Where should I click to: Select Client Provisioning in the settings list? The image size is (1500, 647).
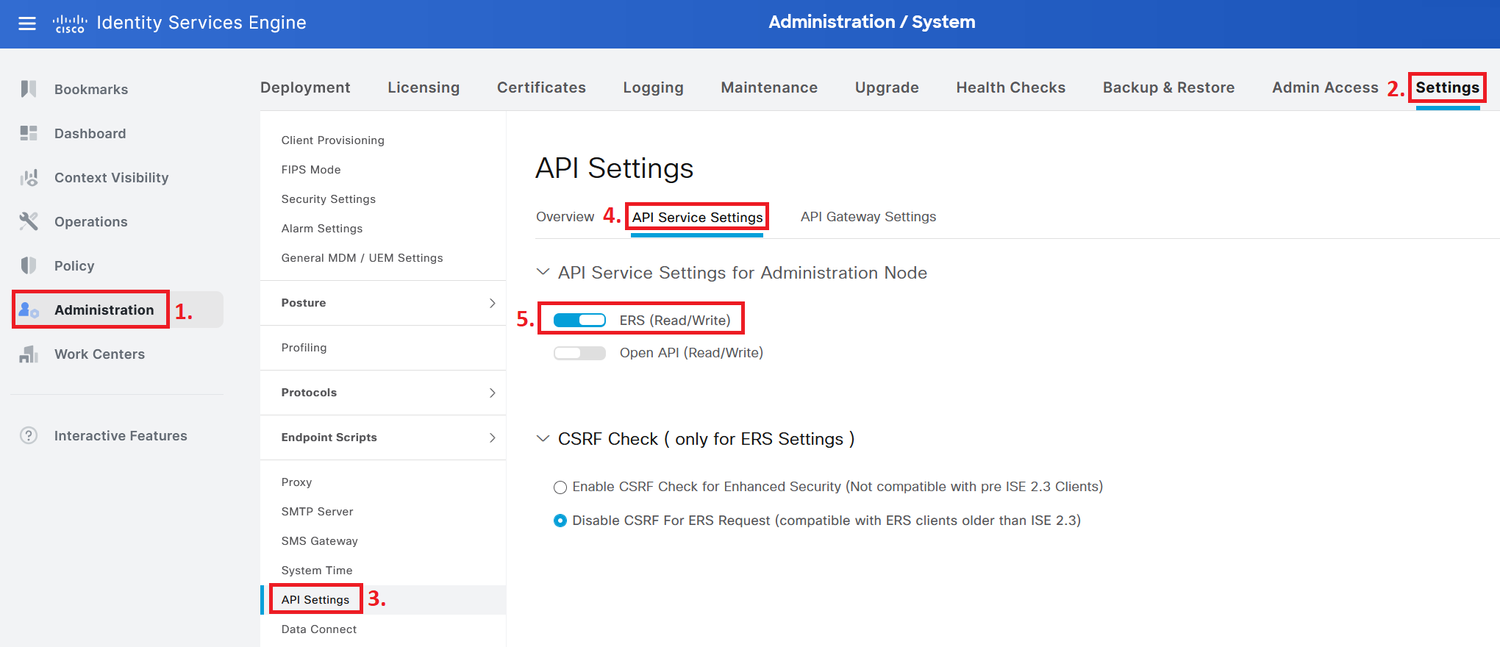pos(330,140)
